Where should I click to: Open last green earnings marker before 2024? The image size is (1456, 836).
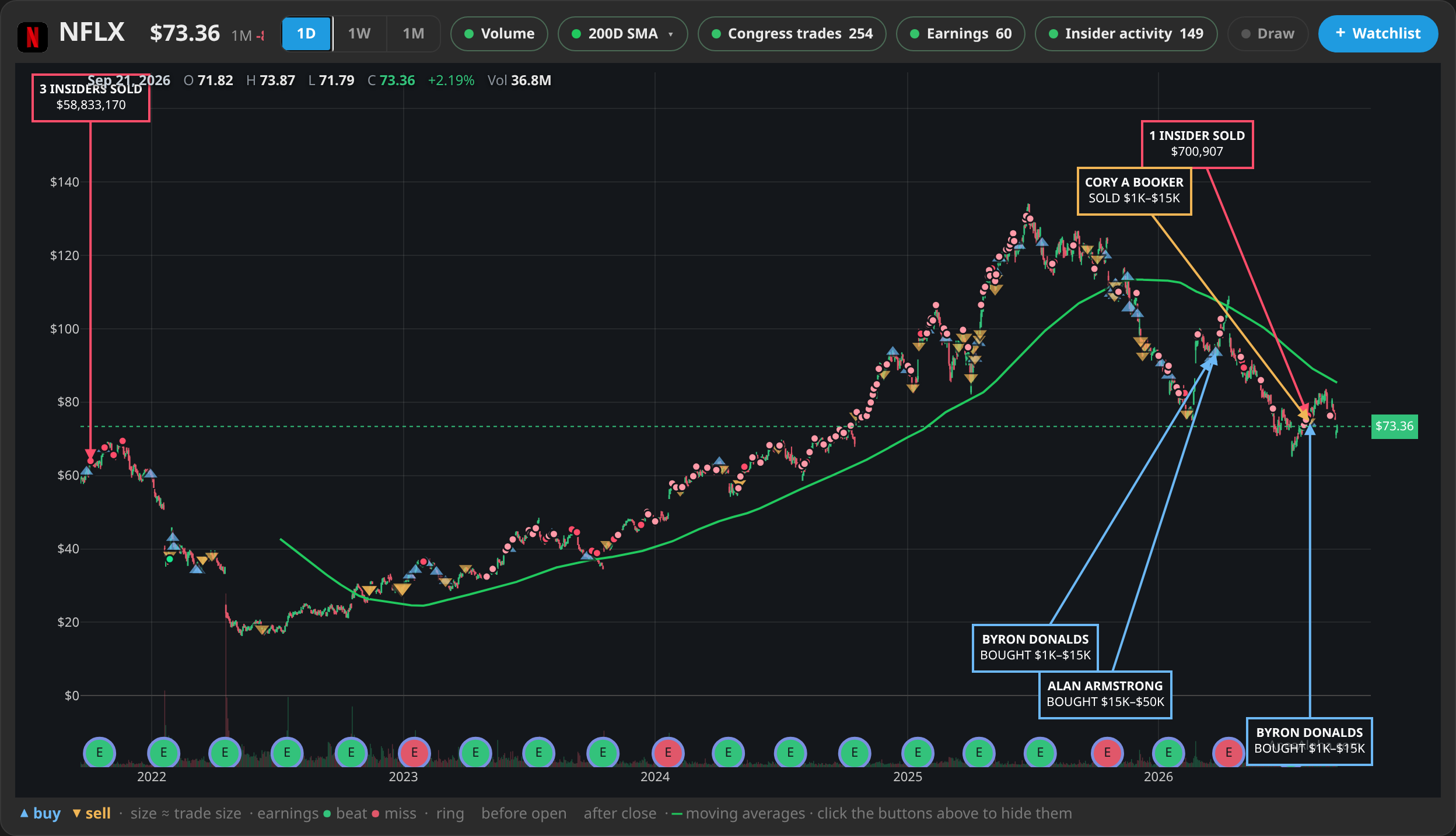[x=603, y=753]
